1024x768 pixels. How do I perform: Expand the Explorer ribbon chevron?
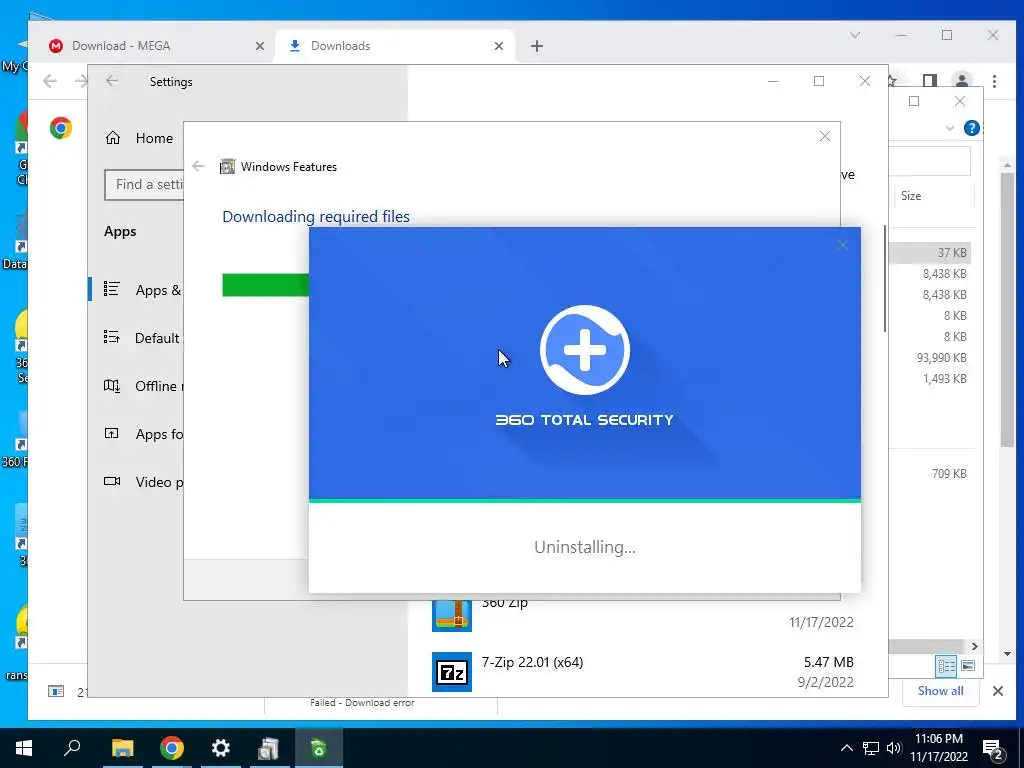950,128
